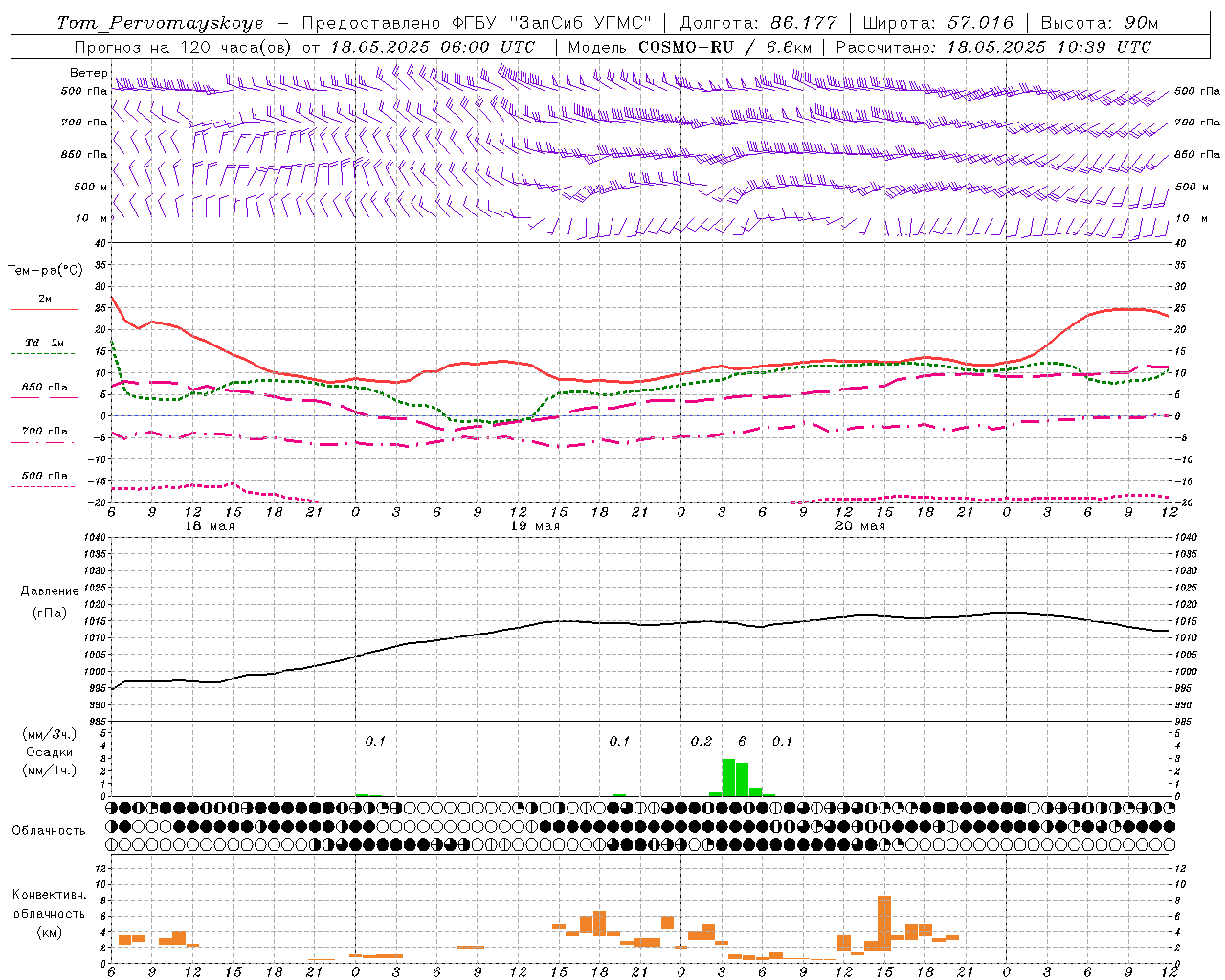Click the Модель COSMO-RU / 6.6км label

point(689,47)
